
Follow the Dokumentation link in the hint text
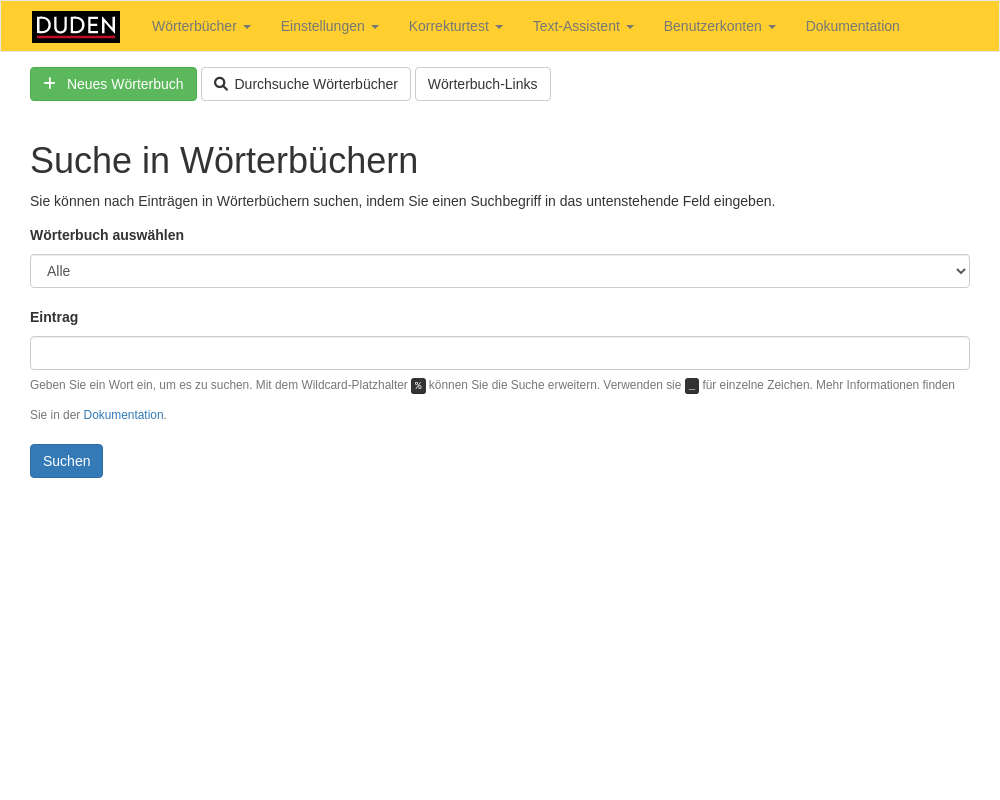click(x=123, y=415)
